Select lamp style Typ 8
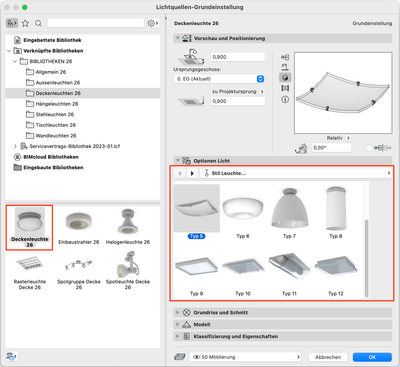Screen dimensions: 400x367 336,213
